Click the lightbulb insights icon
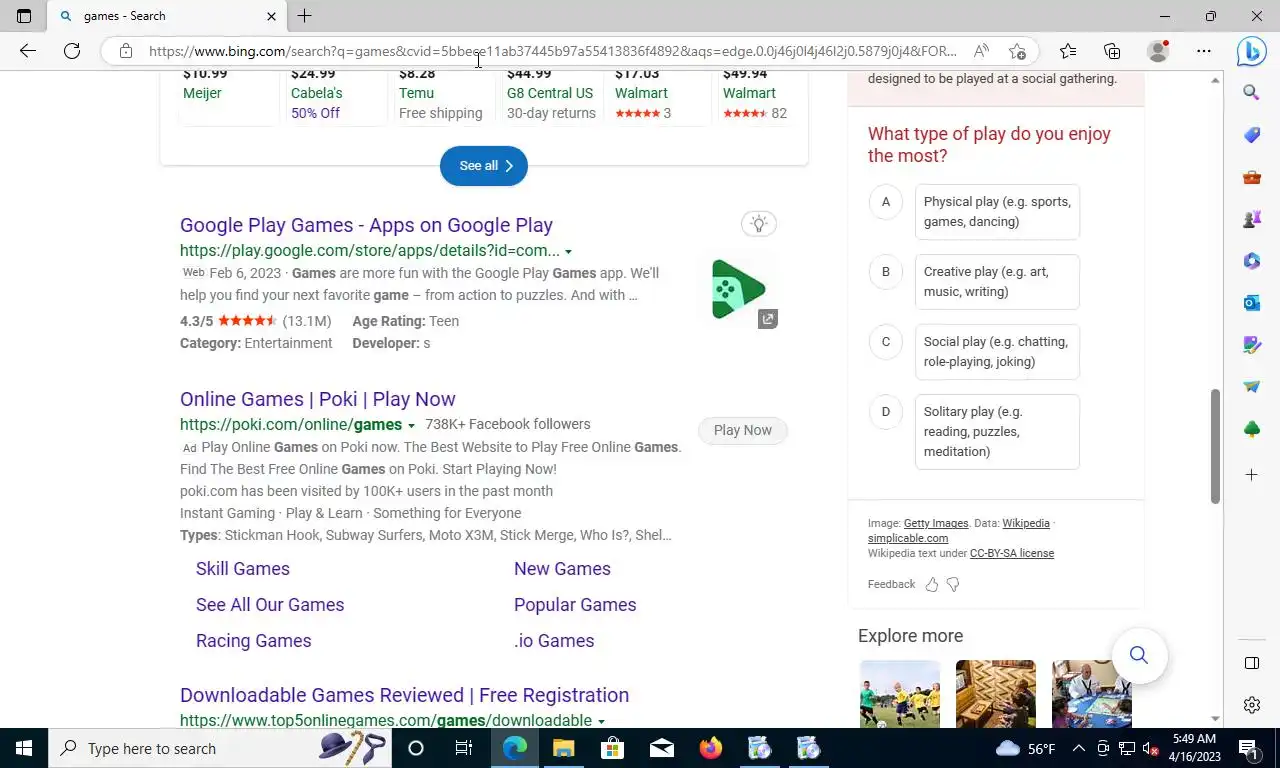 [x=759, y=224]
